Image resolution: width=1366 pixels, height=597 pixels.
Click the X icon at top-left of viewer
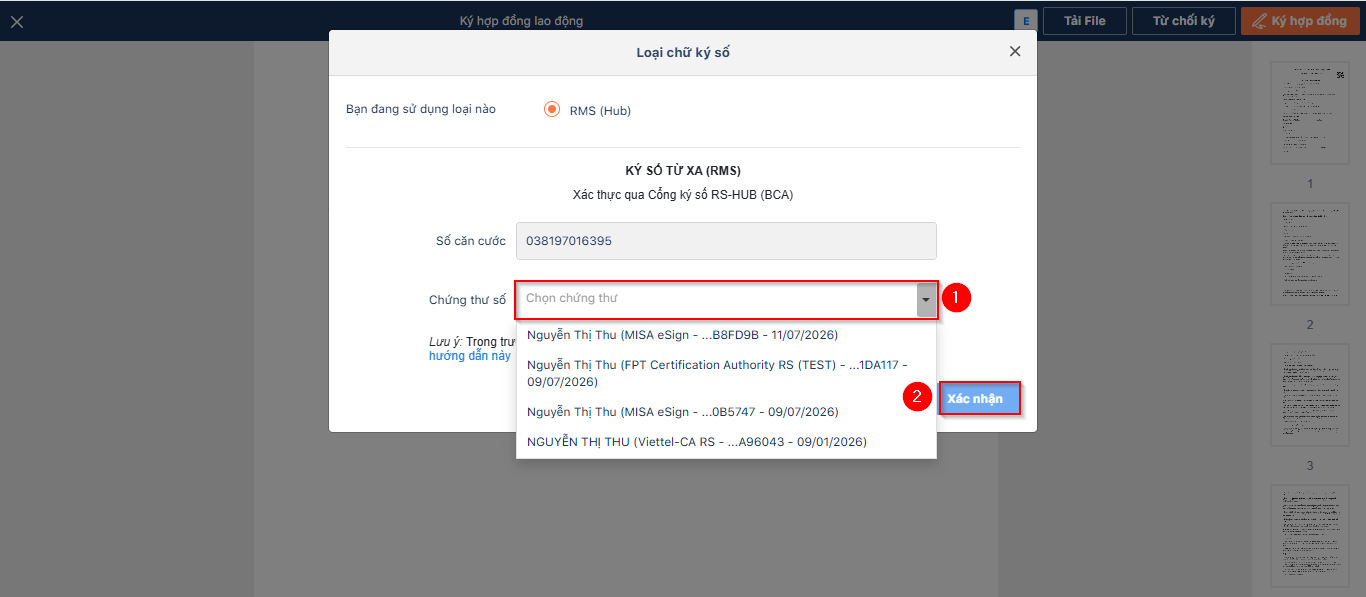coord(17,21)
